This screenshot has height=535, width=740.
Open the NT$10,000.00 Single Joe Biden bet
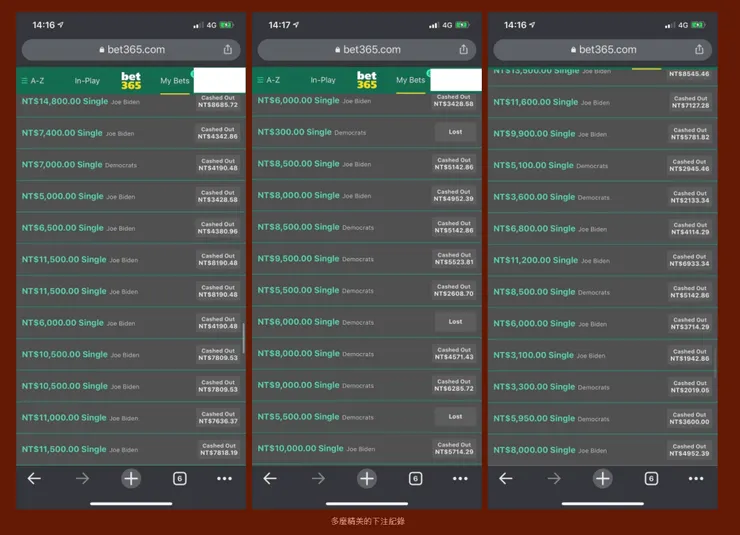click(367, 448)
